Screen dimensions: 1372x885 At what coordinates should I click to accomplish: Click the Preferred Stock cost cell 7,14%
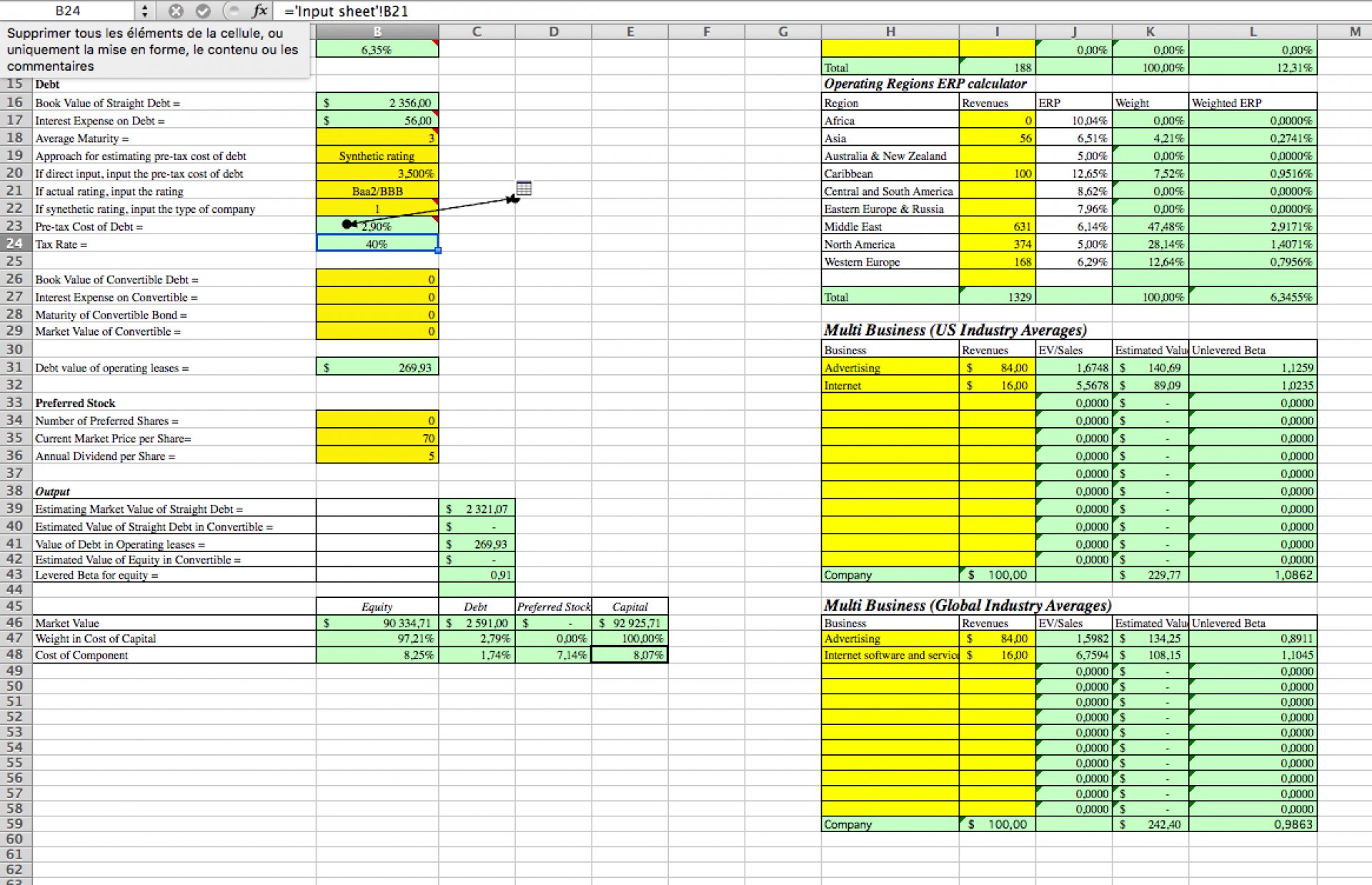[553, 654]
